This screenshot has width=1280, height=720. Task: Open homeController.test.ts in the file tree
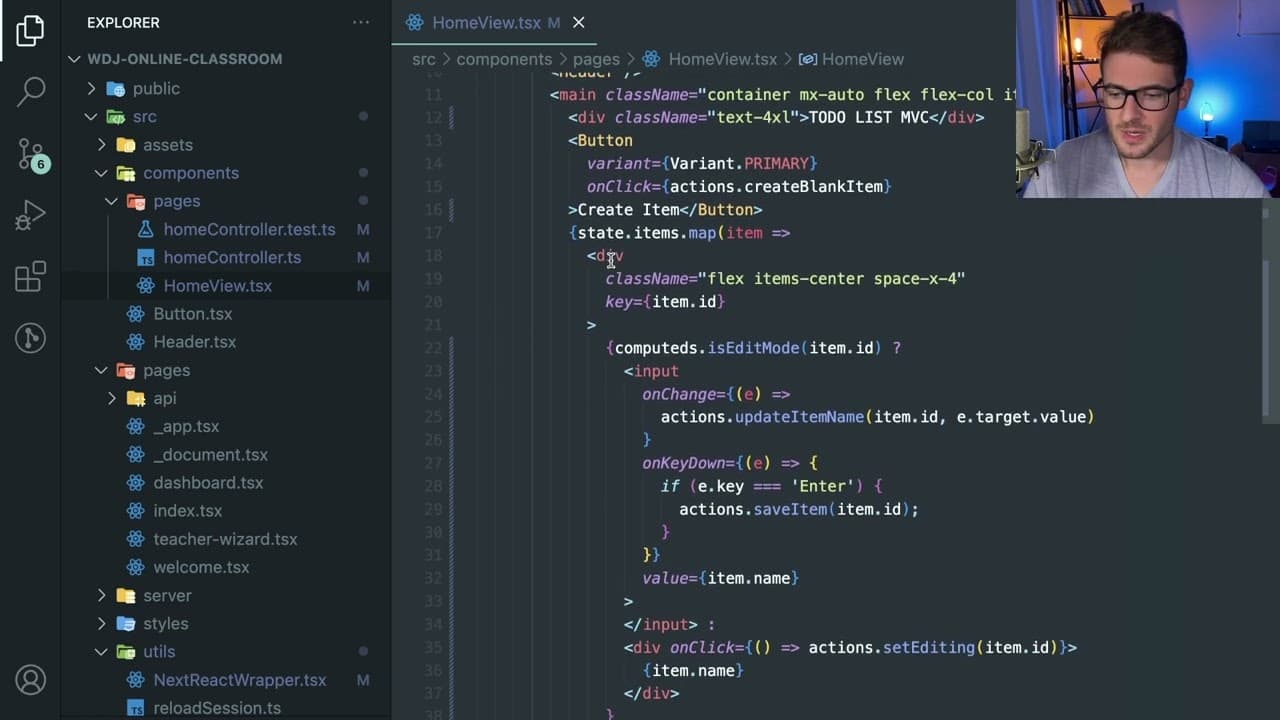(249, 229)
